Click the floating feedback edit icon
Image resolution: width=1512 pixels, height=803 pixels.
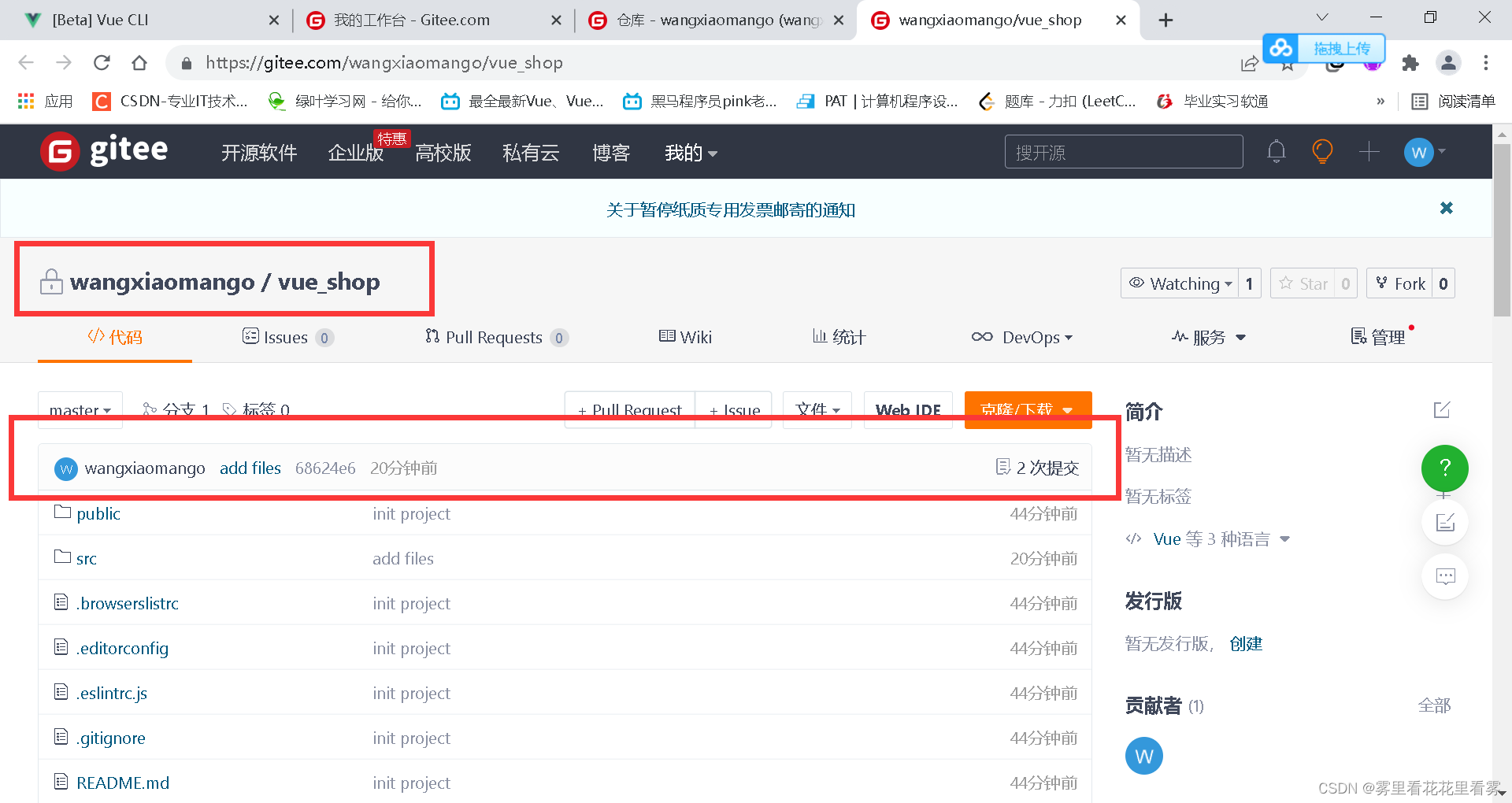[x=1445, y=522]
